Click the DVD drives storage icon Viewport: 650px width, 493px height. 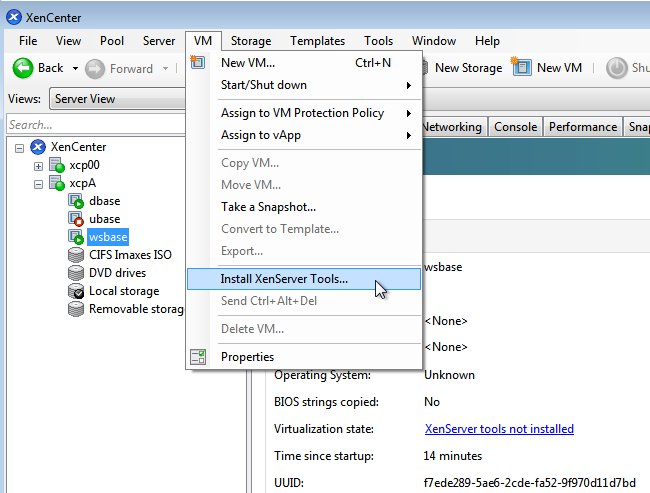click(76, 273)
